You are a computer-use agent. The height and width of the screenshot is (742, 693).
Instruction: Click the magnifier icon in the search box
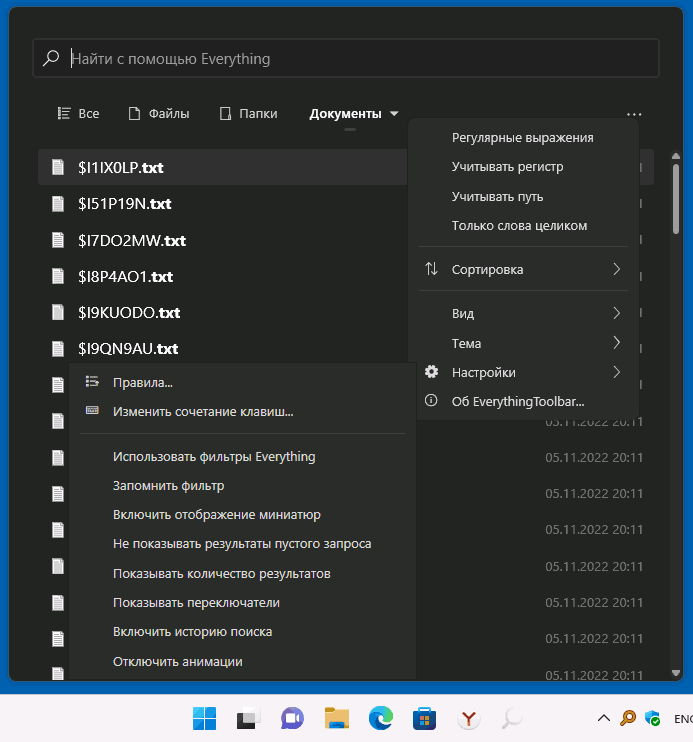pos(51,58)
